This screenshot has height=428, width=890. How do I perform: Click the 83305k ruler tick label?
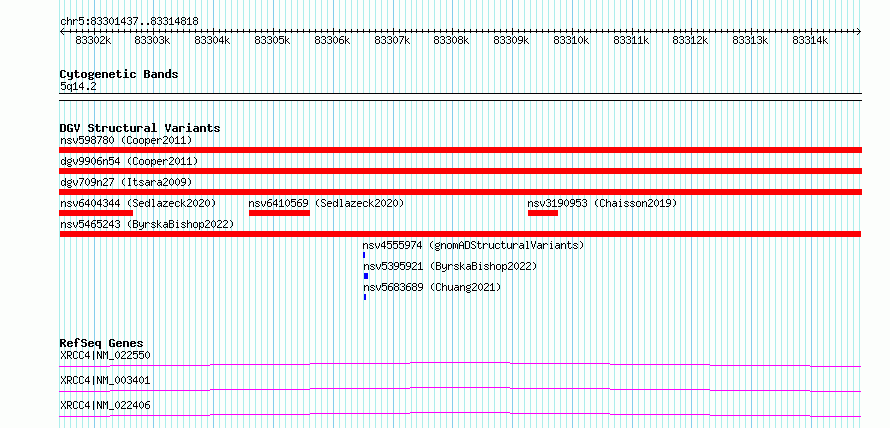(x=272, y=40)
